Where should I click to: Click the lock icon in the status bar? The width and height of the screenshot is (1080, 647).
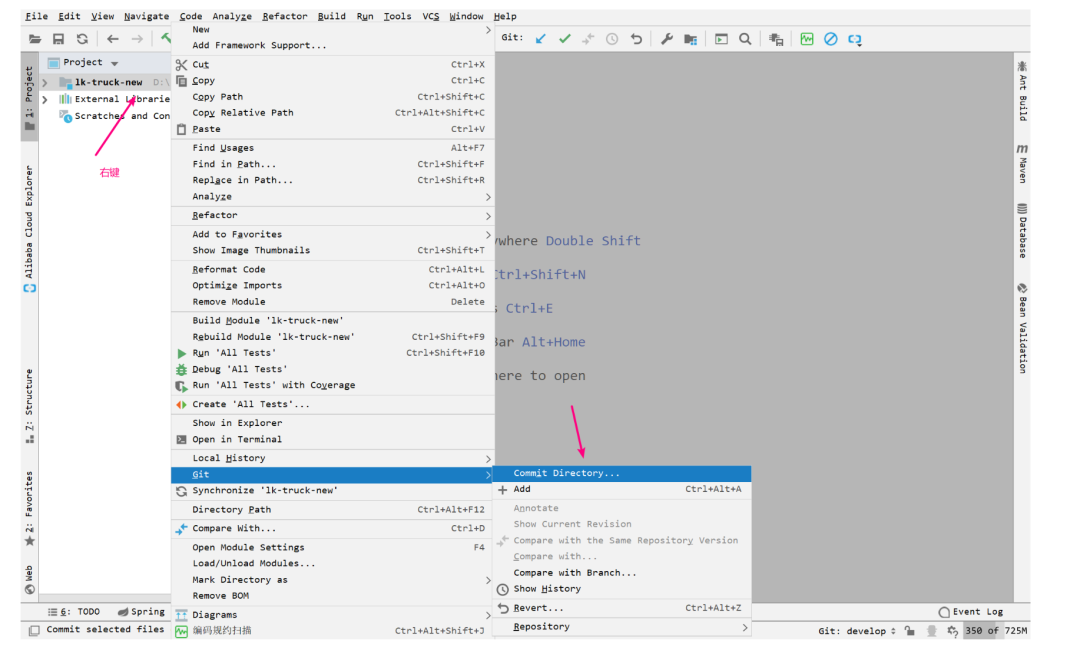[909, 630]
